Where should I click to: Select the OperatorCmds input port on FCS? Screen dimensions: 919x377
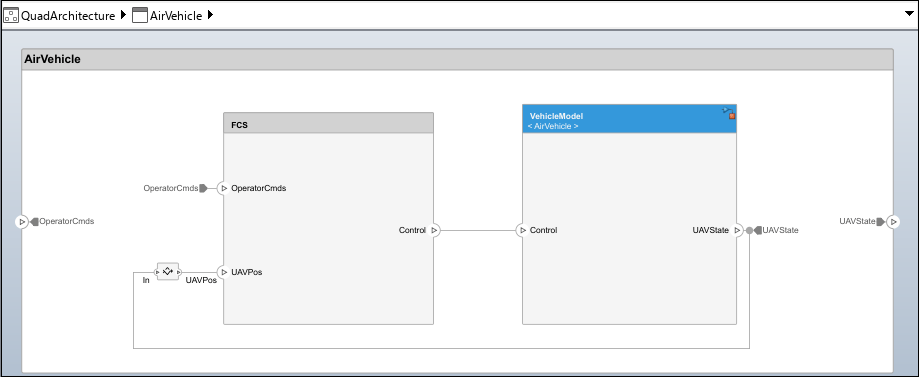[223, 188]
